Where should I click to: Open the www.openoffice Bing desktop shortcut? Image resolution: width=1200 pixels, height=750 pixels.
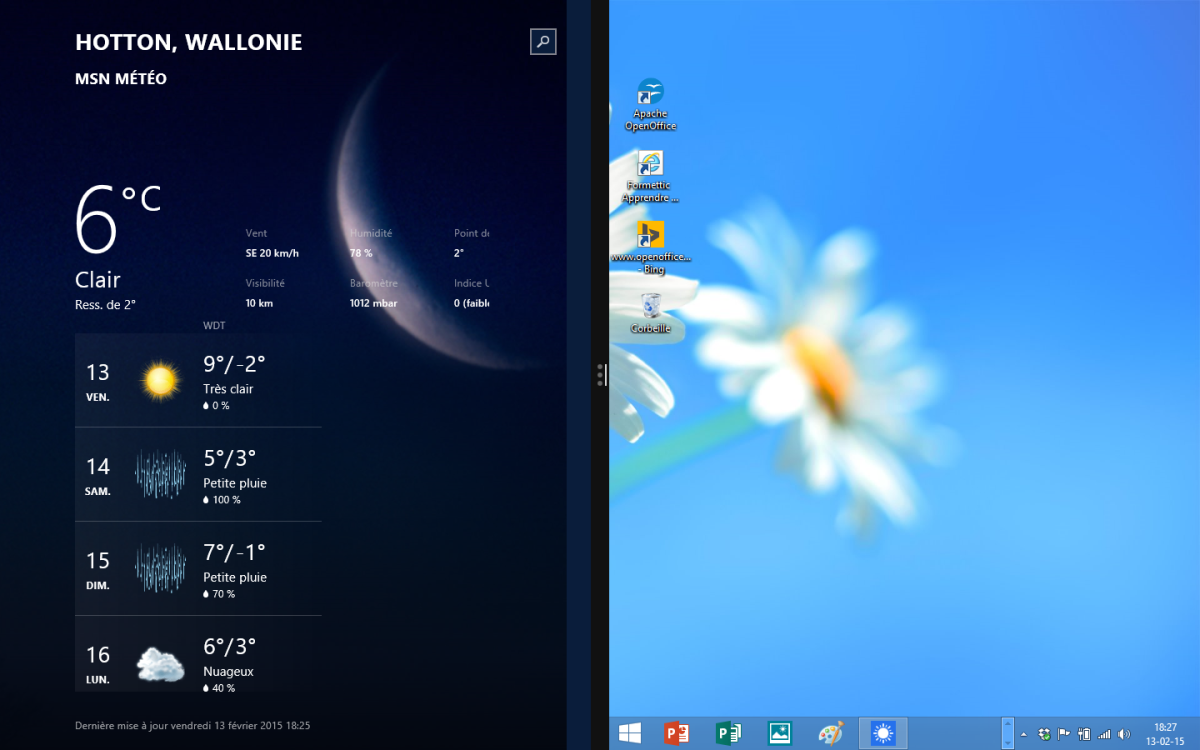click(650, 248)
